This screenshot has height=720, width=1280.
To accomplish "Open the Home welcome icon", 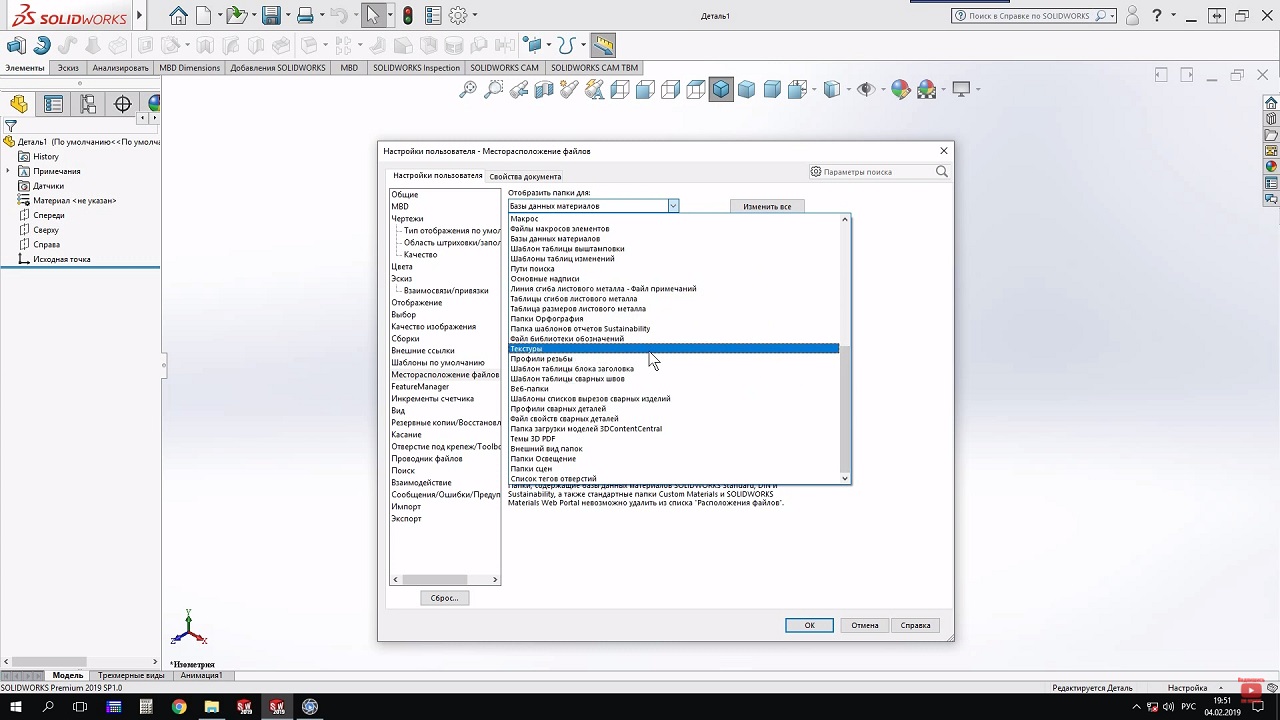I will click(x=178, y=15).
